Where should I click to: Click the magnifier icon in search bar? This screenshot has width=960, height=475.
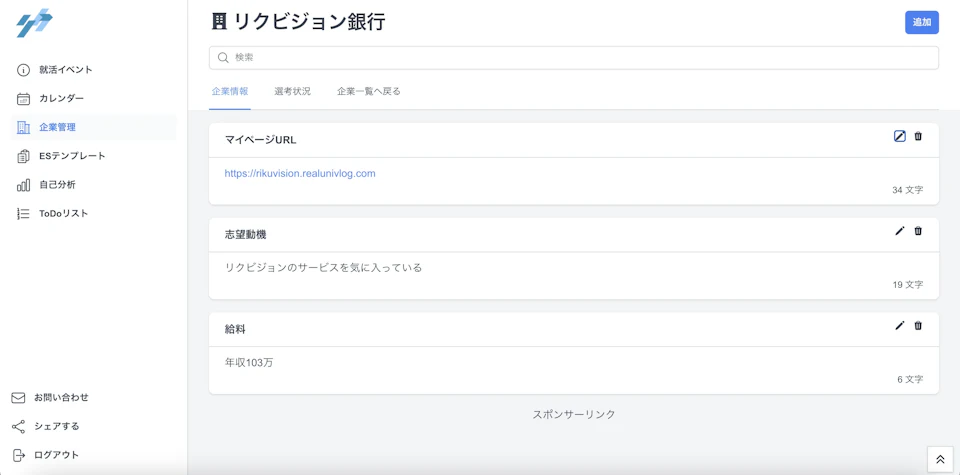point(223,58)
